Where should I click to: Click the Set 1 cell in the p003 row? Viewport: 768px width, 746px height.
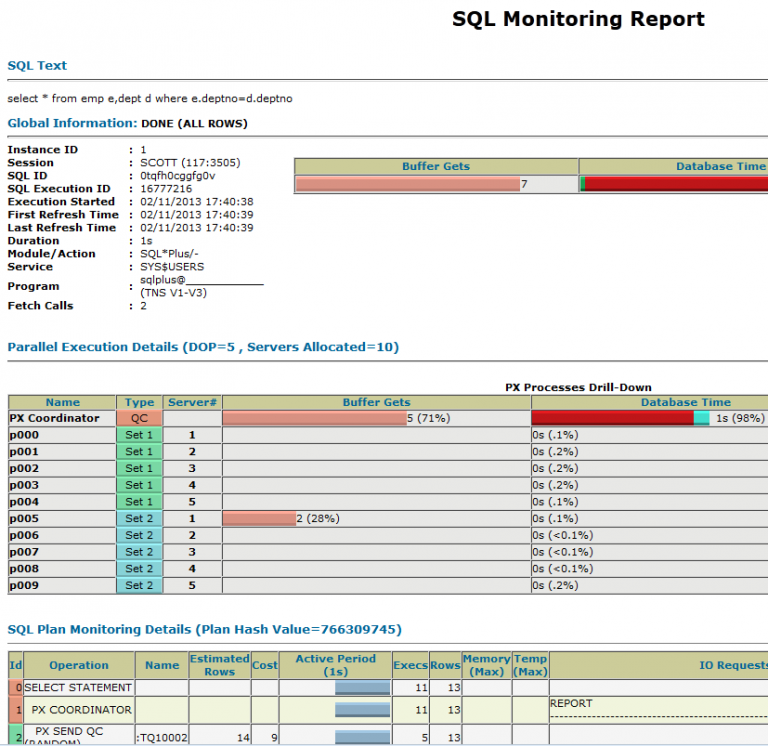coord(139,485)
